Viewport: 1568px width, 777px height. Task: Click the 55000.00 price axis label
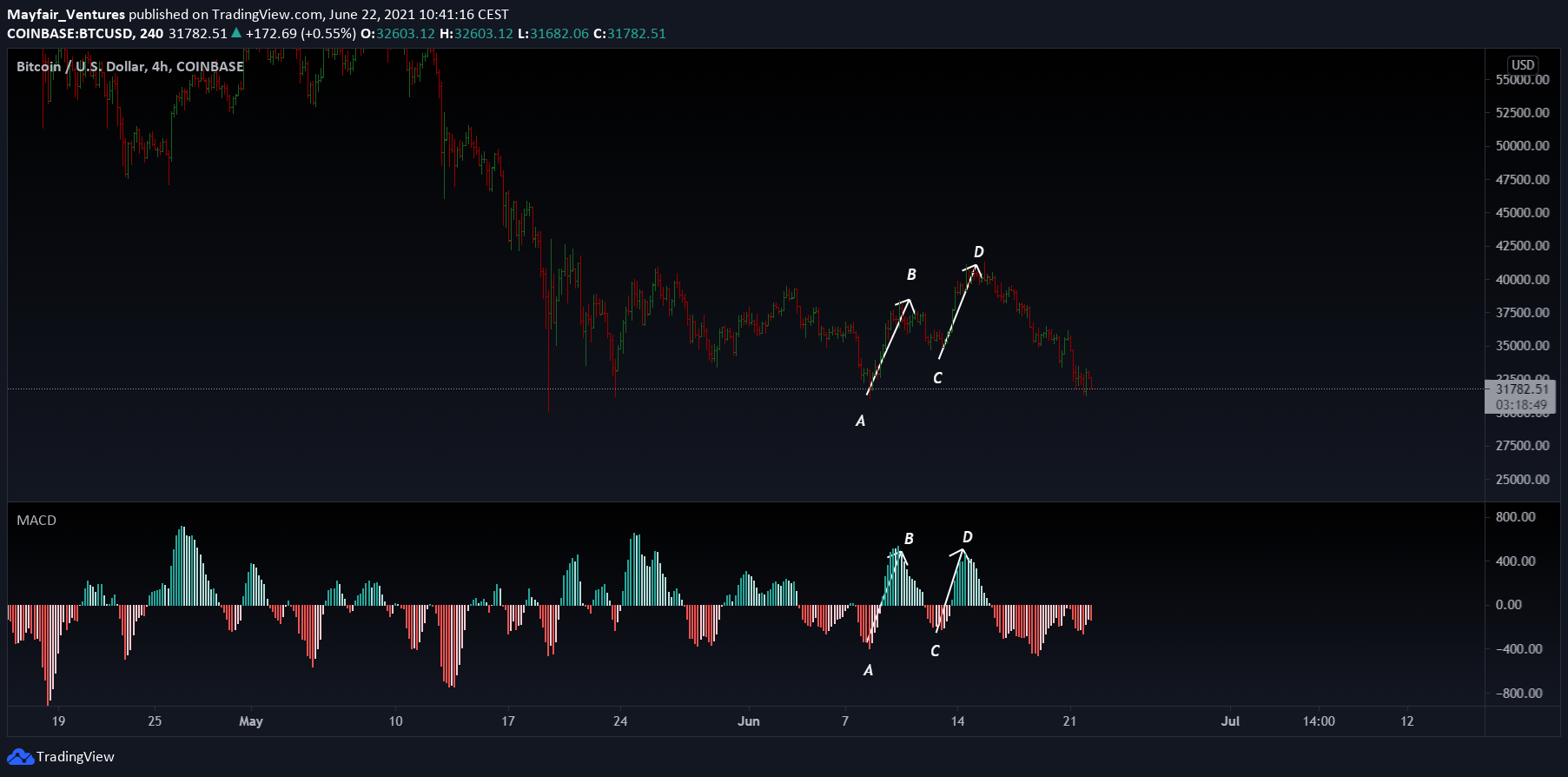[x=1522, y=80]
